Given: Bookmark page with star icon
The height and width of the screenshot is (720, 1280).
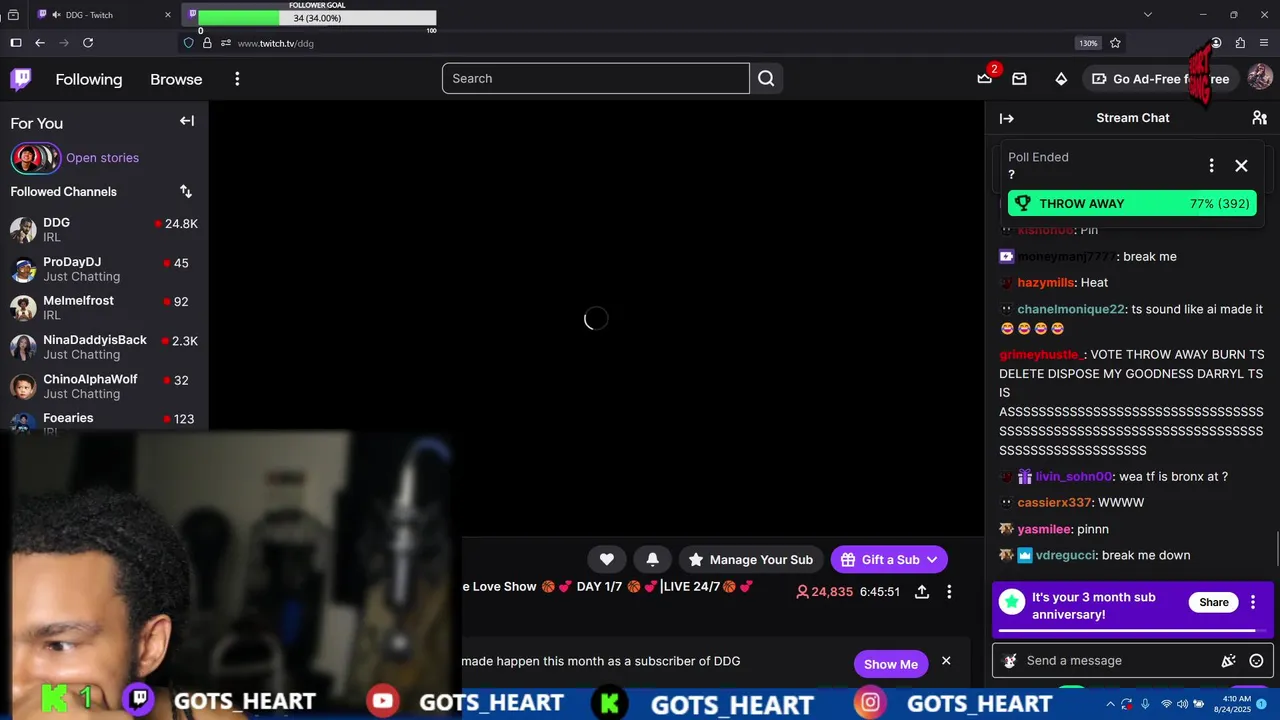Looking at the screenshot, I should [x=1115, y=43].
